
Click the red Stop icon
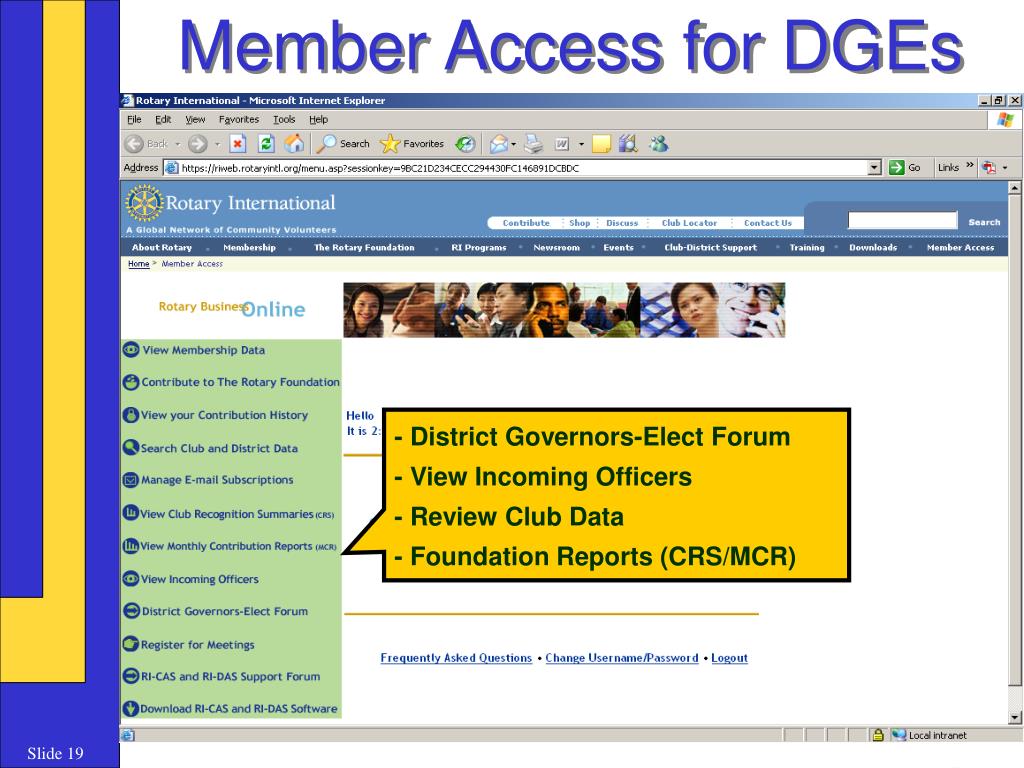click(238, 144)
